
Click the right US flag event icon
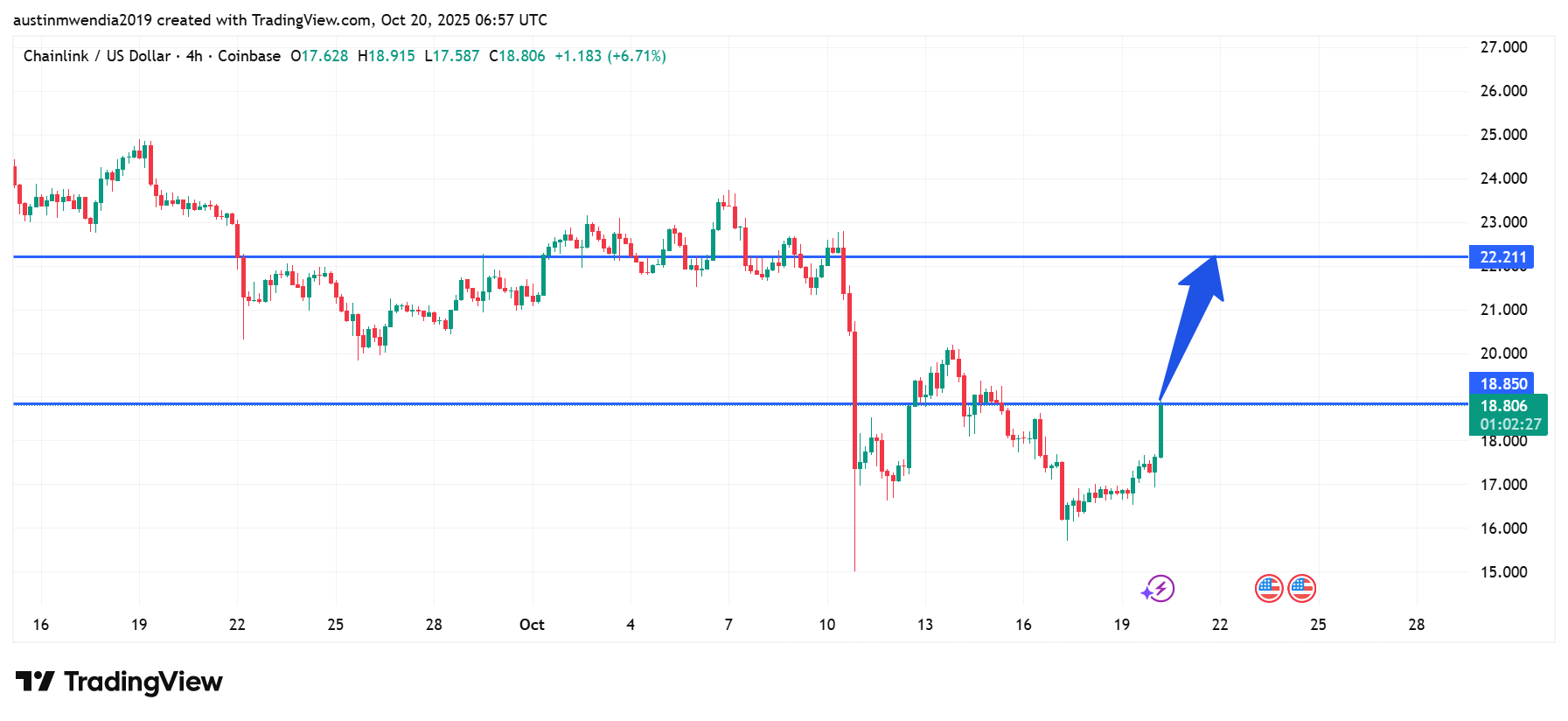pyautogui.click(x=1301, y=588)
